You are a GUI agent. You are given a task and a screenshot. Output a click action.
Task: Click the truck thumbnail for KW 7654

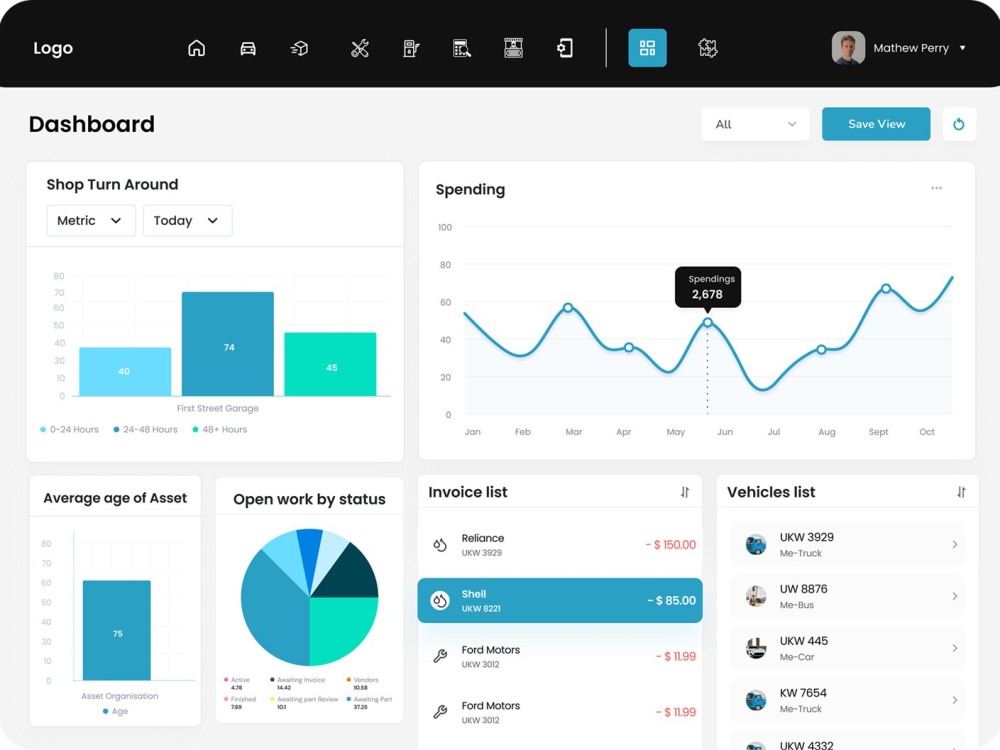tap(756, 700)
